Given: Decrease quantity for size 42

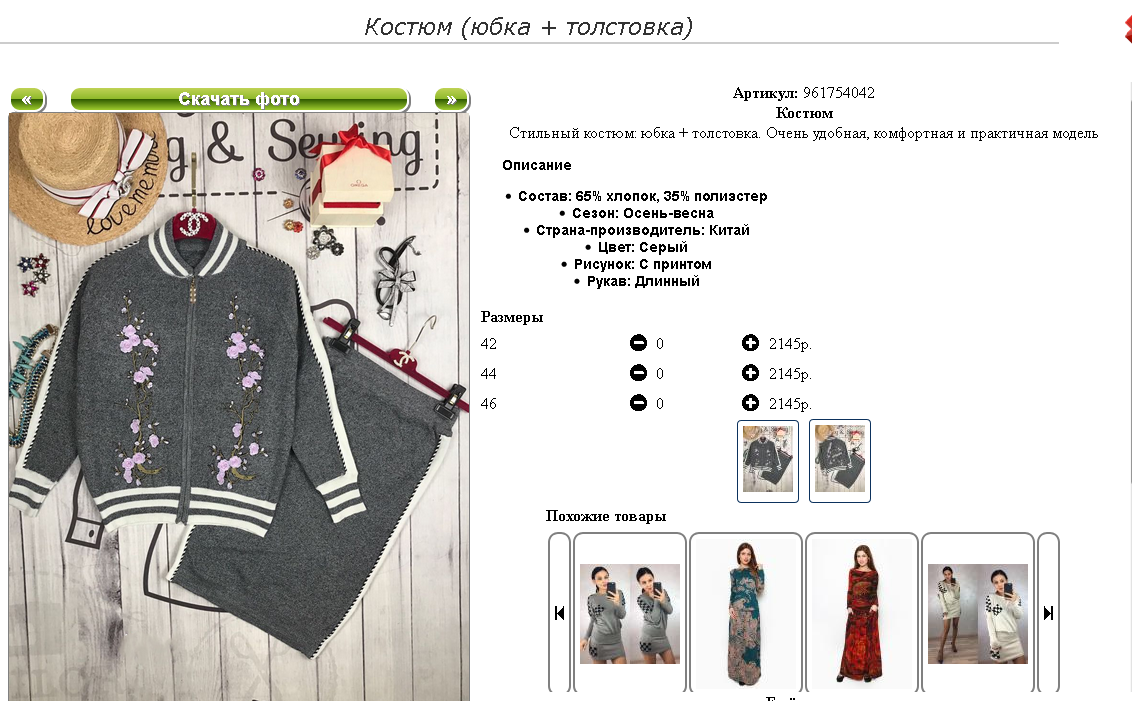Looking at the screenshot, I should click(x=638, y=343).
